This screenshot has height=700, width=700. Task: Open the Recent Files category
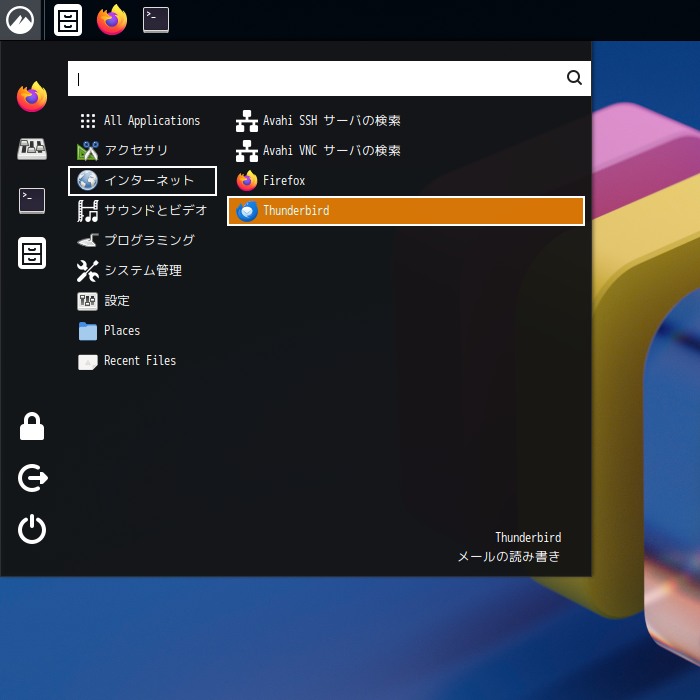click(142, 361)
